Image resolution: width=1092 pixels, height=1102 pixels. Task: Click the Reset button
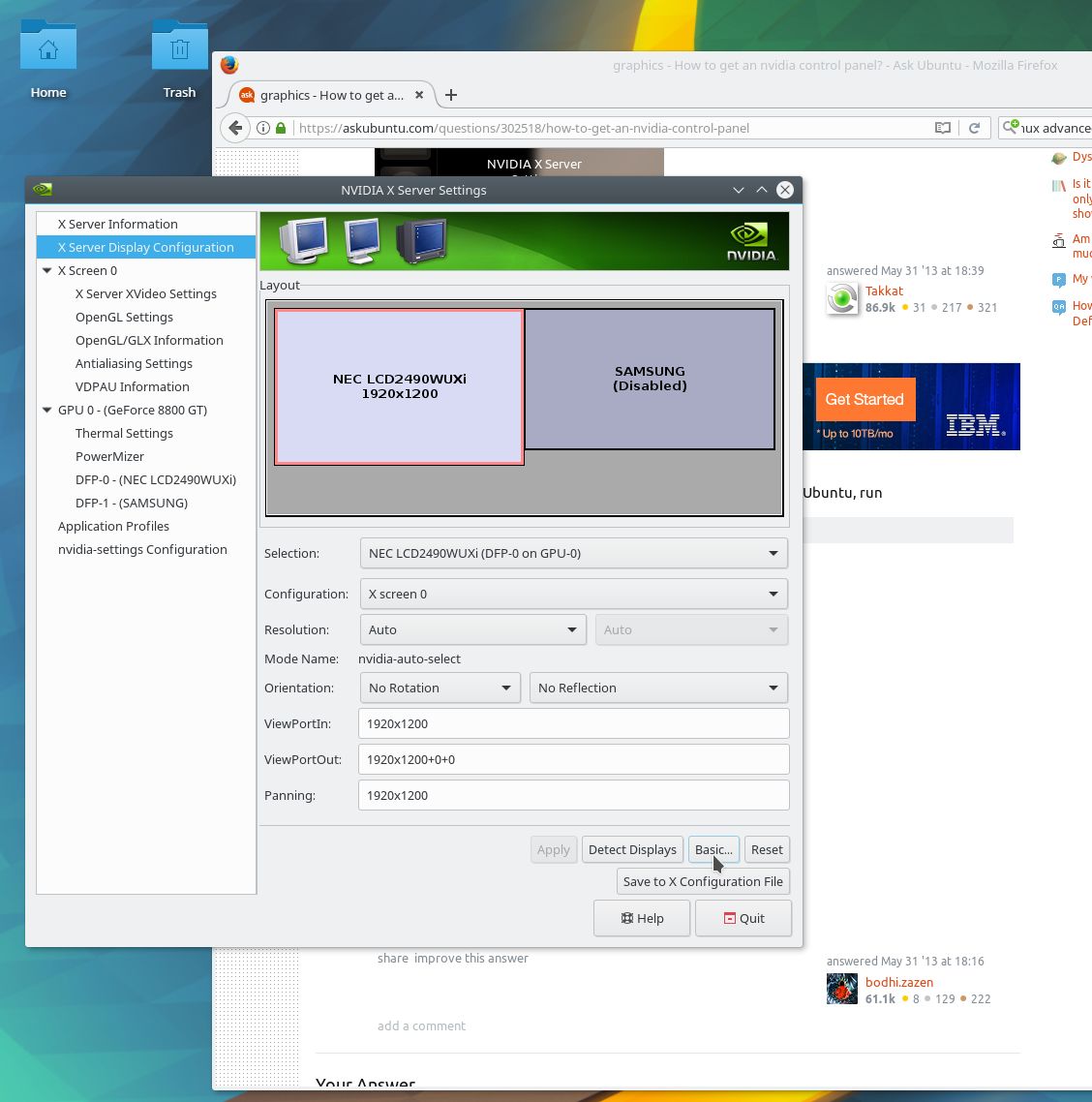pos(767,849)
